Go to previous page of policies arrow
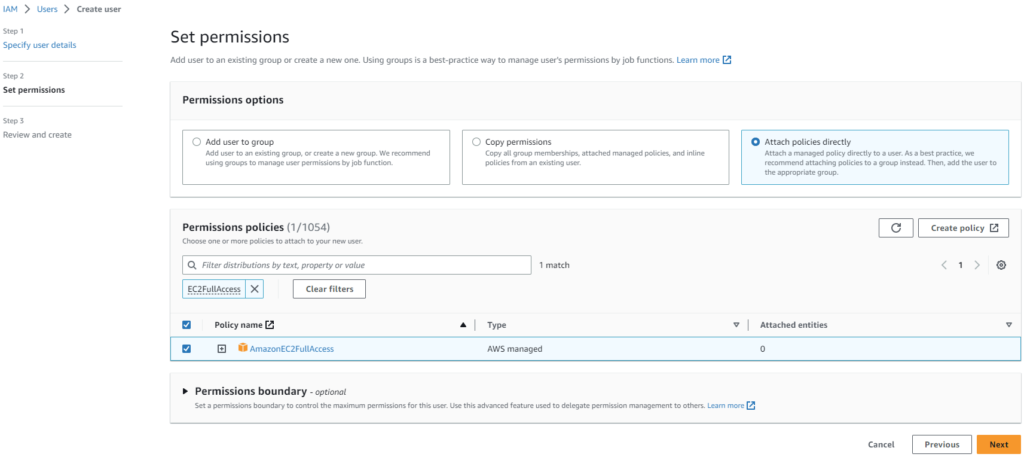 pos(944,265)
